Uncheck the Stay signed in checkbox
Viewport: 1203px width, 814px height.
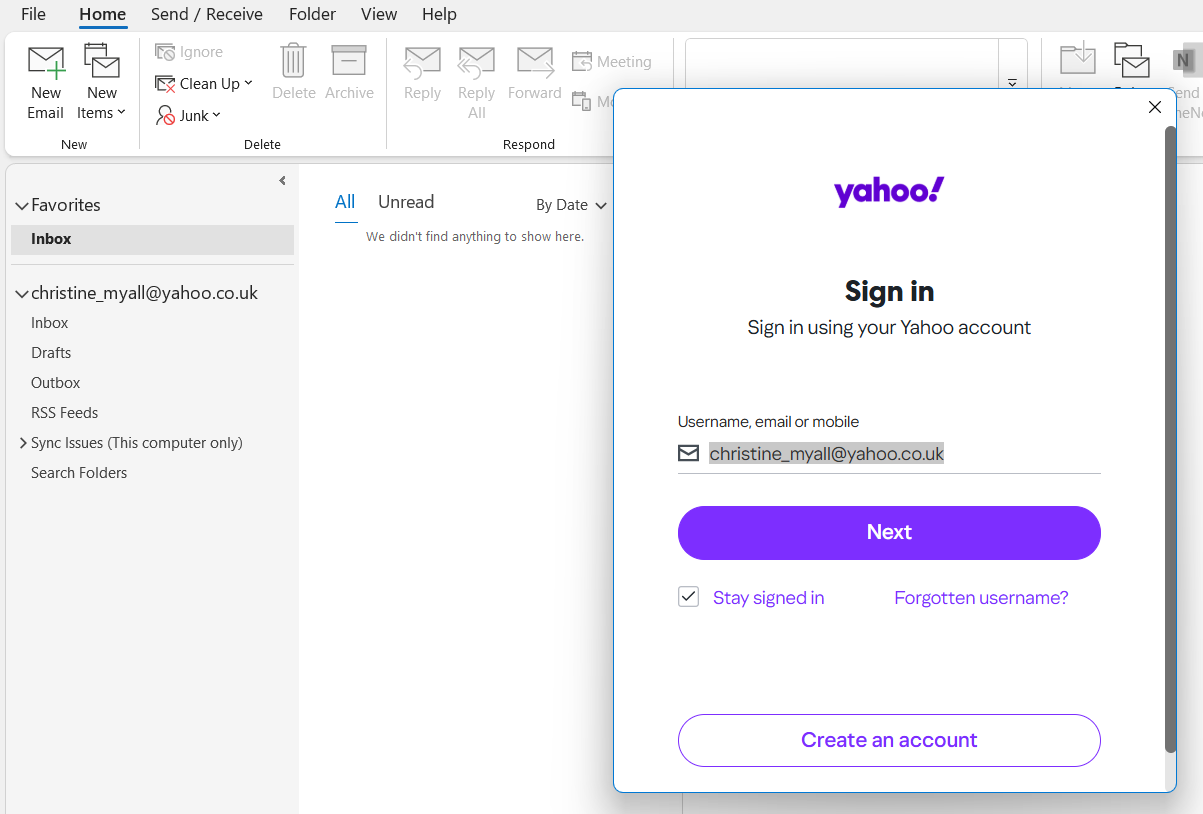click(x=688, y=596)
